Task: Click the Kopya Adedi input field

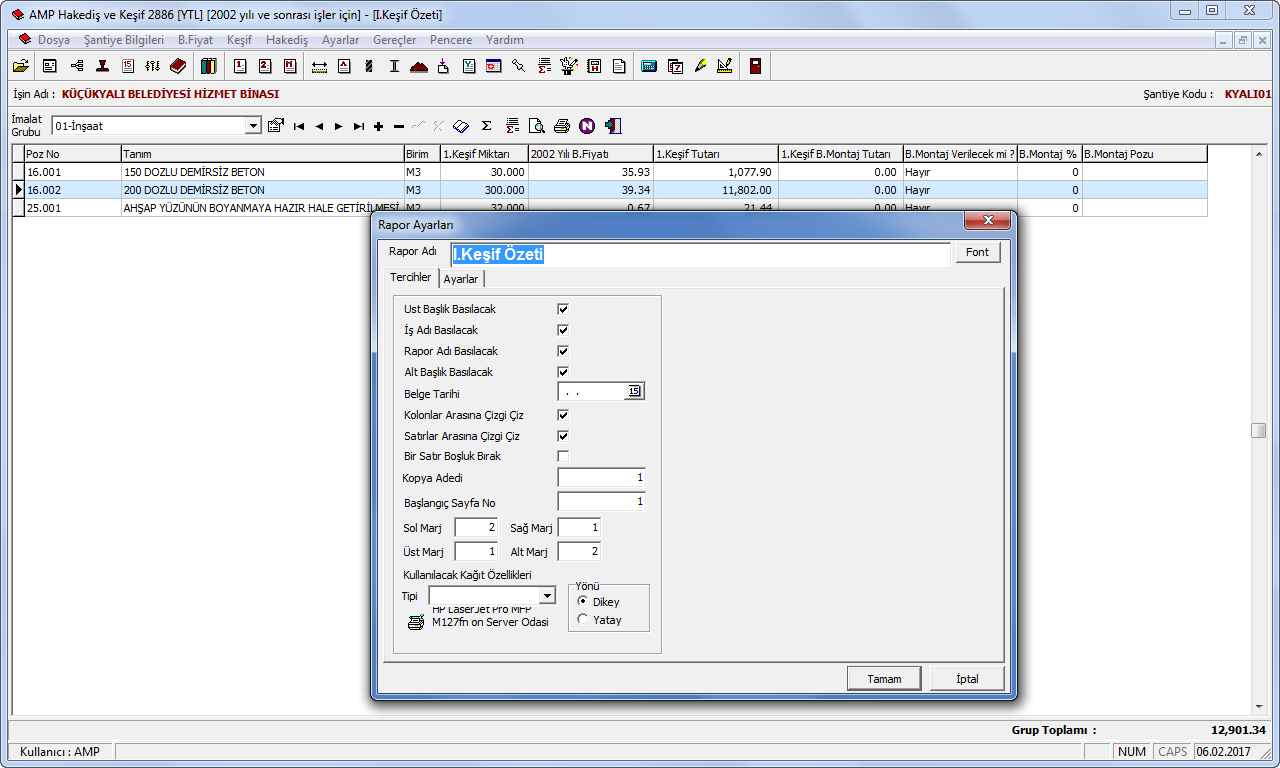Action: [x=601, y=478]
